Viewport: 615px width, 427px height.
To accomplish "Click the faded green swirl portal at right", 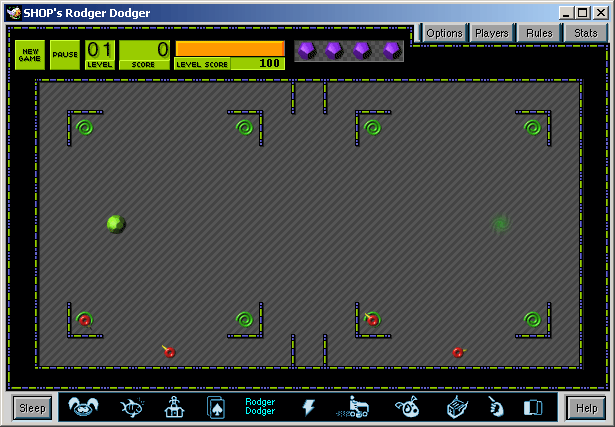I will 501,224.
